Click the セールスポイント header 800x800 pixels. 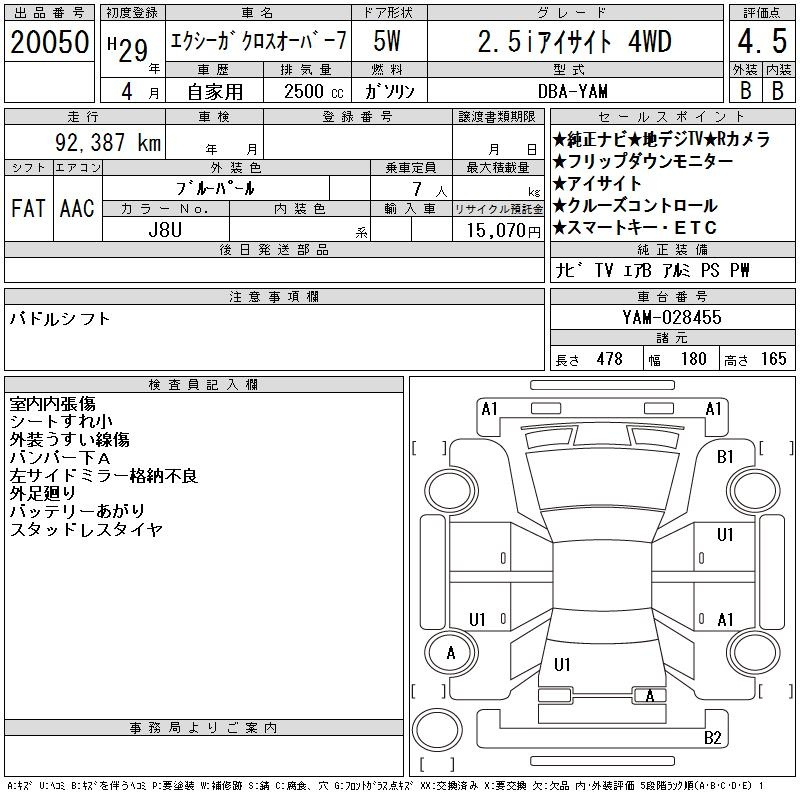tap(672, 117)
